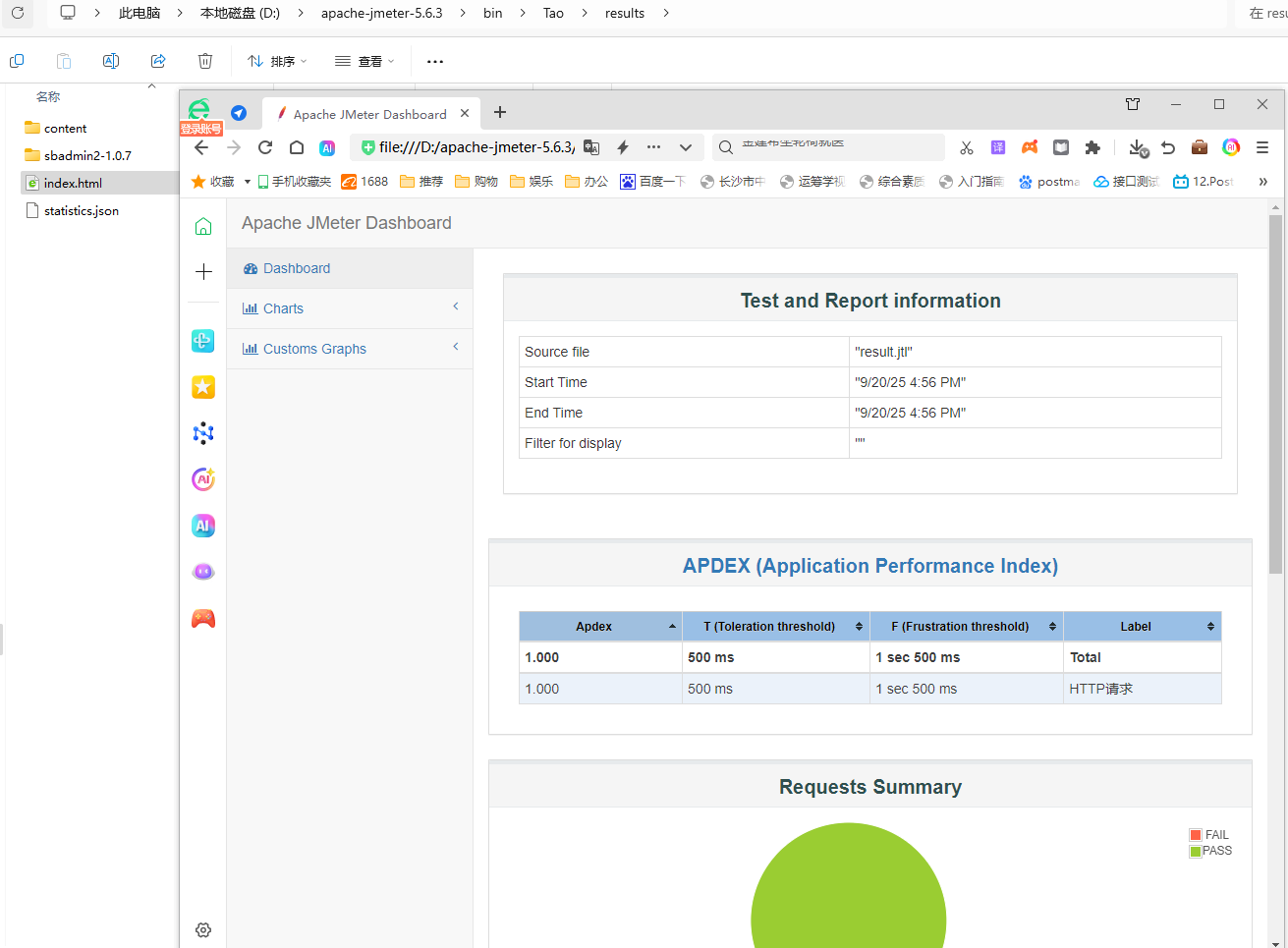Image resolution: width=1288 pixels, height=948 pixels.
Task: Reload the browser page
Action: click(265, 147)
